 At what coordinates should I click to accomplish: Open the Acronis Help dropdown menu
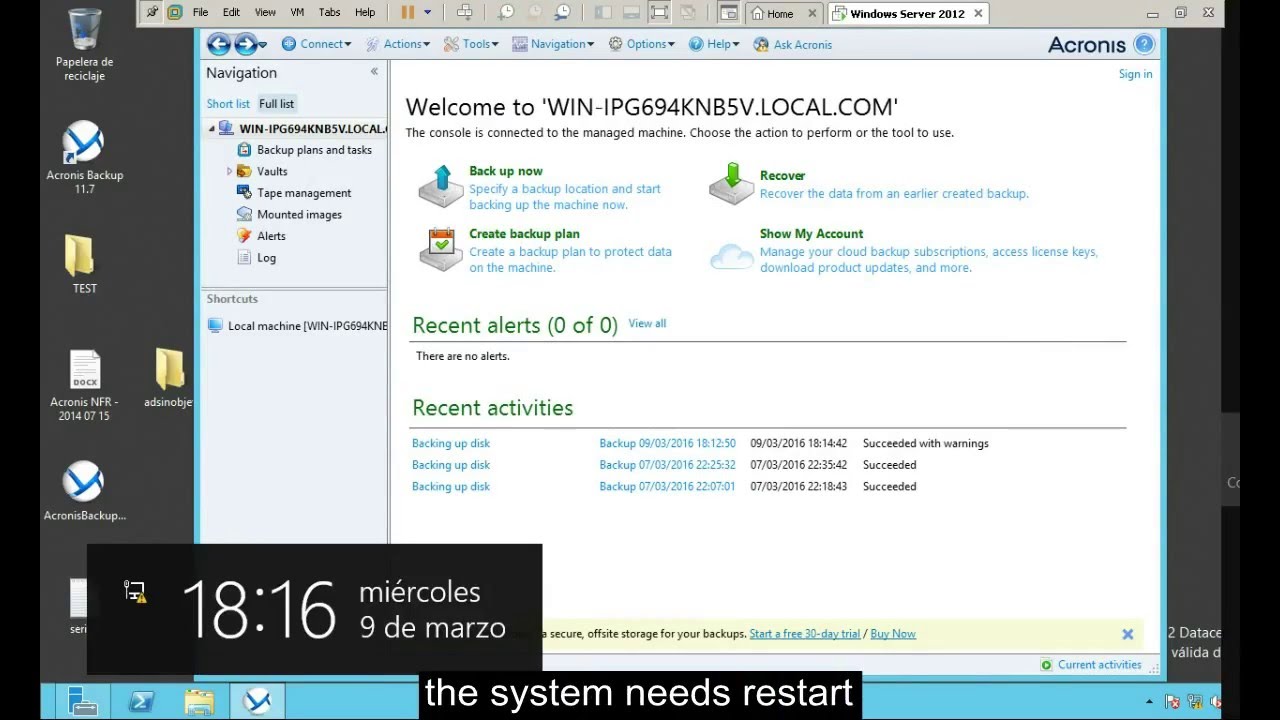click(x=714, y=44)
